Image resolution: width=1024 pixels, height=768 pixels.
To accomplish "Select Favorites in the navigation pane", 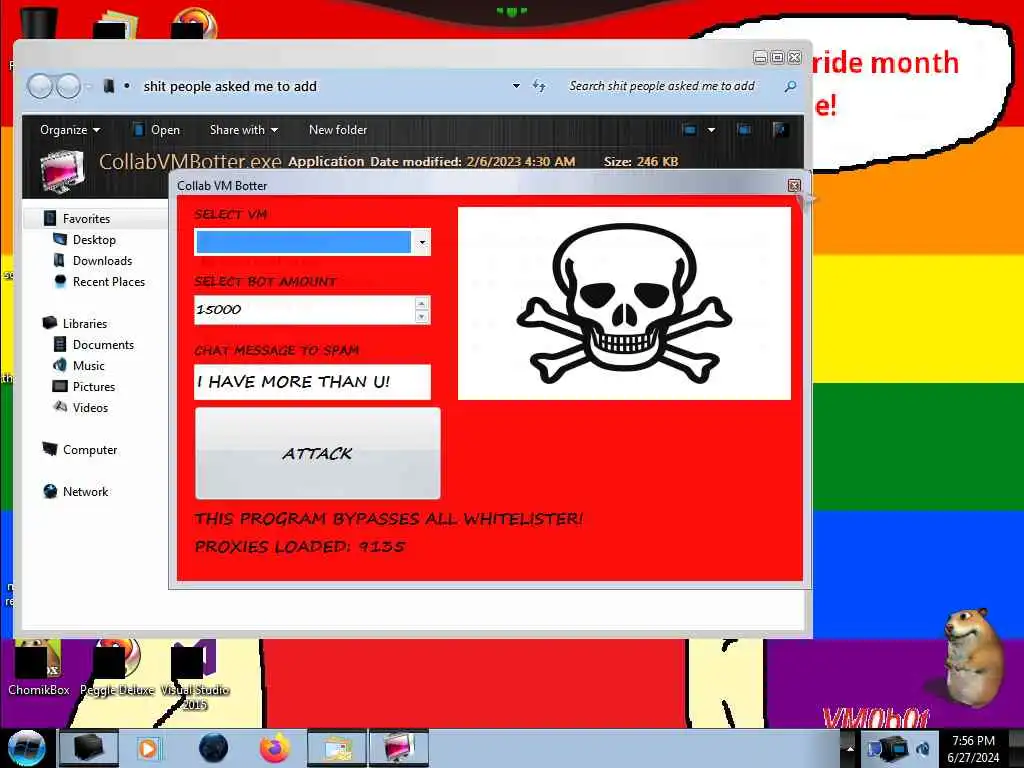I will pos(86,219).
